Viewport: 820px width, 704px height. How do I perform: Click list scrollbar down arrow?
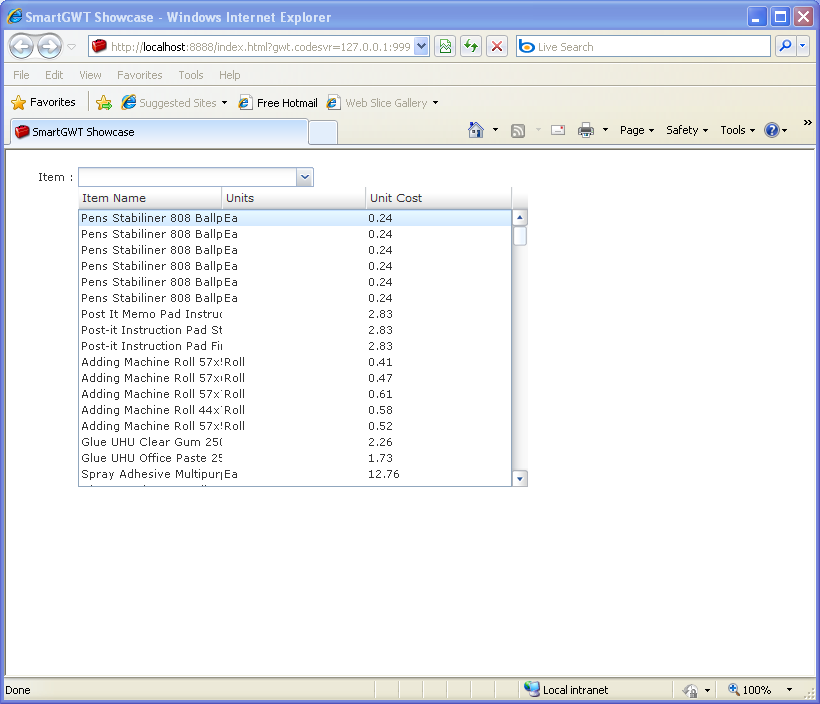(519, 479)
